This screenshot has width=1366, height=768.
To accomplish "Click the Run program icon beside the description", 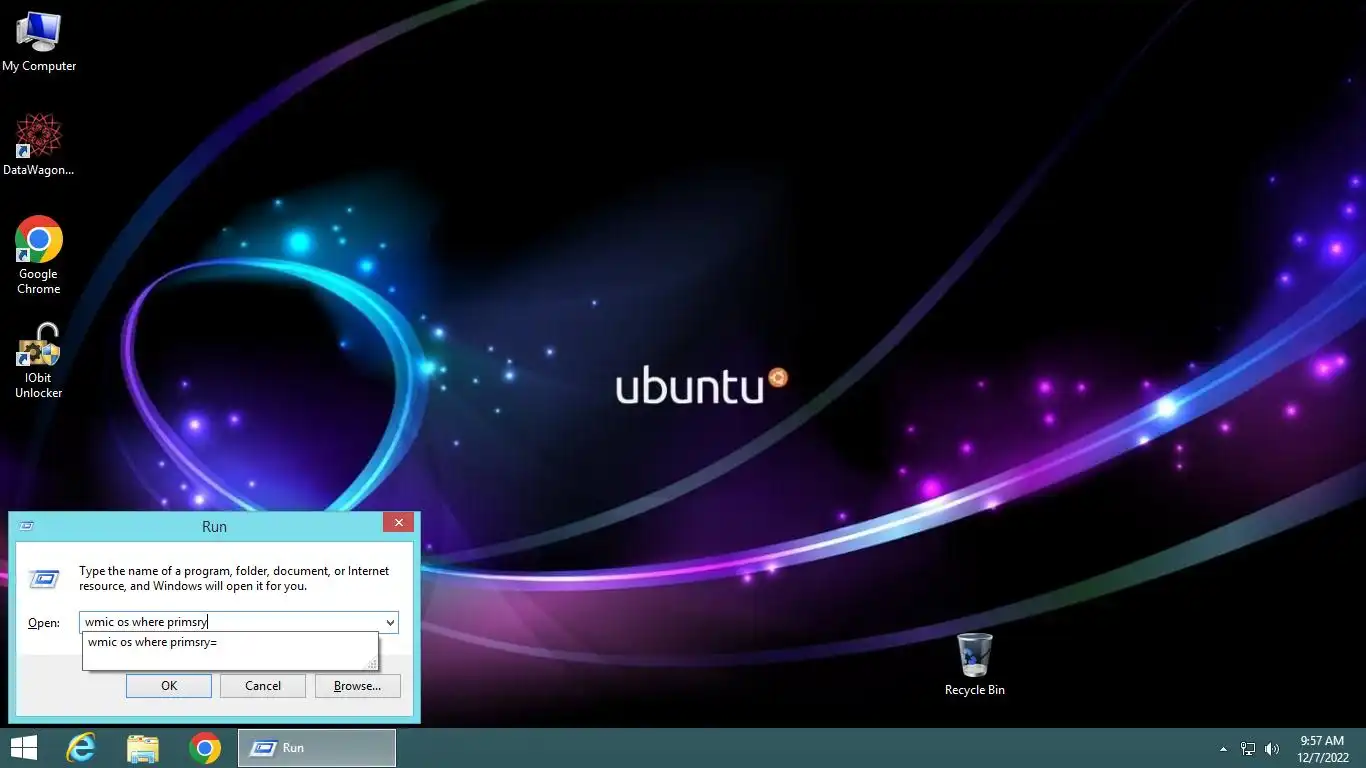I will (44, 579).
